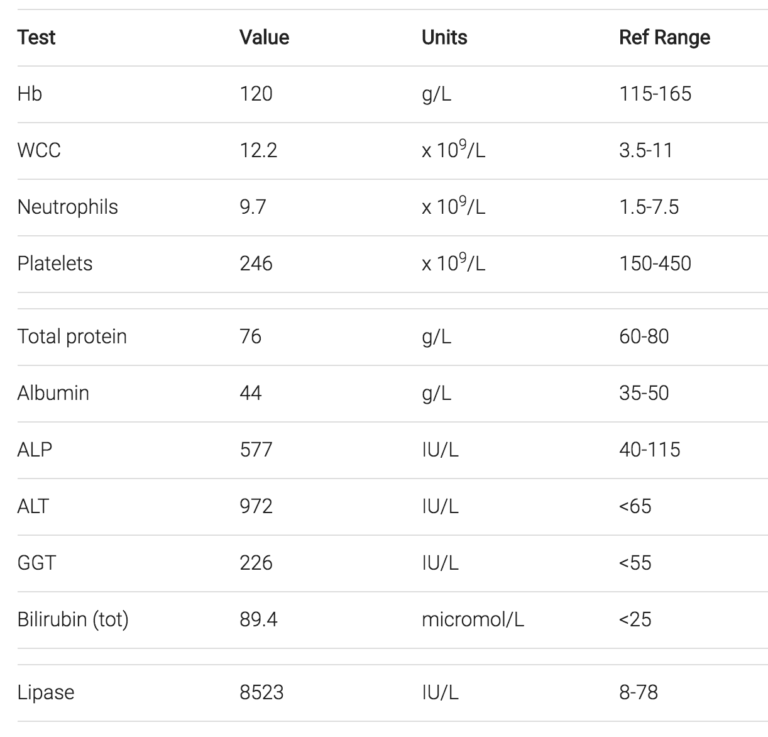Click the Lipase reference range 8-78
768x737 pixels.
[x=638, y=692]
